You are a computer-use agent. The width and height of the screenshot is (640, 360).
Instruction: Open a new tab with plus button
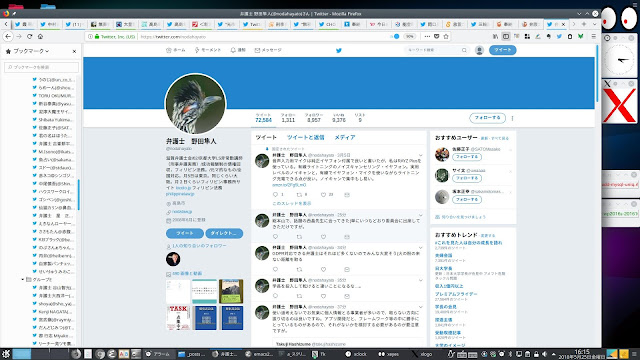tap(584, 24)
